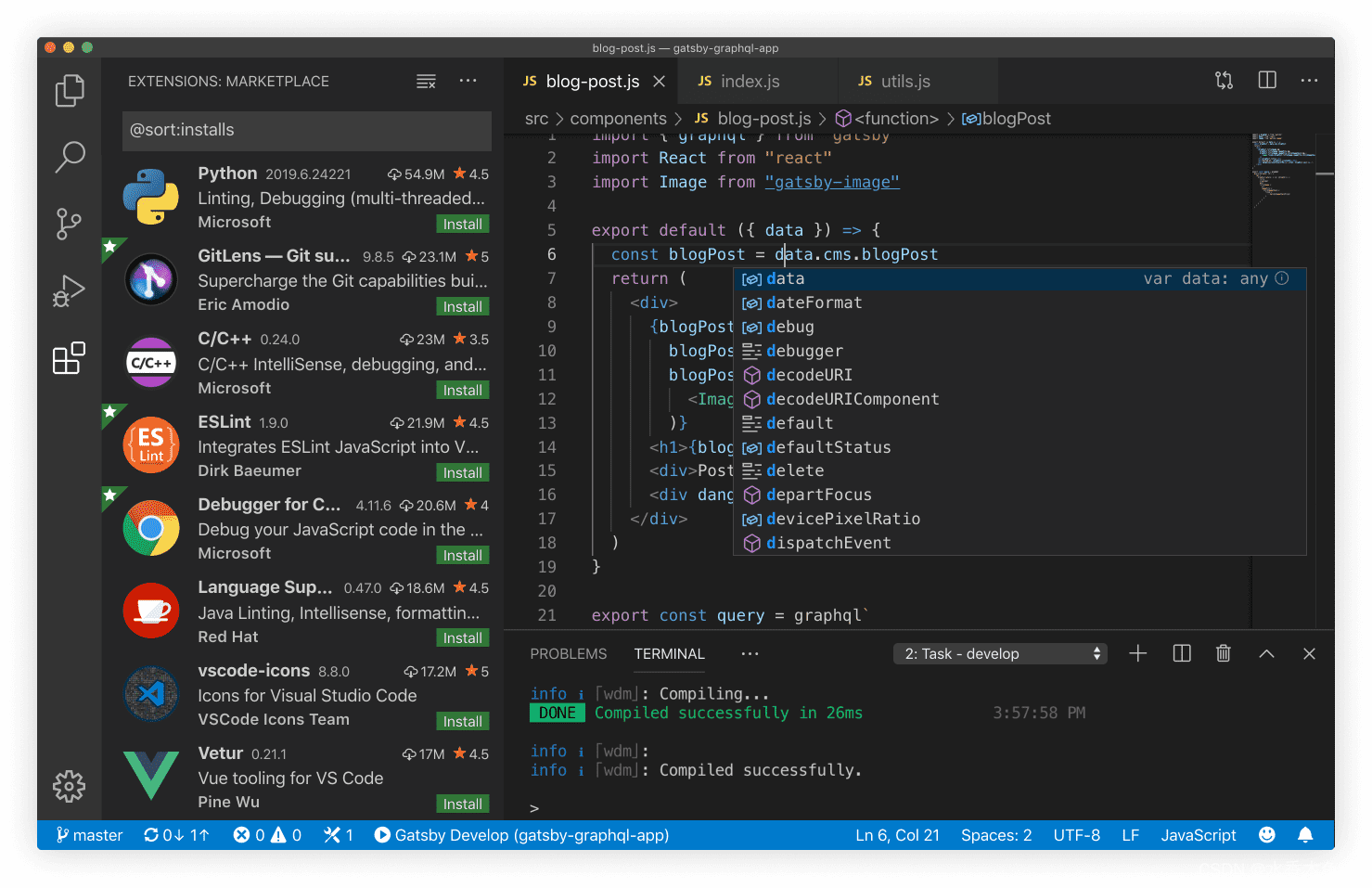Select debugger keyword suggestion
This screenshot has width=1372, height=888.
click(1019, 351)
